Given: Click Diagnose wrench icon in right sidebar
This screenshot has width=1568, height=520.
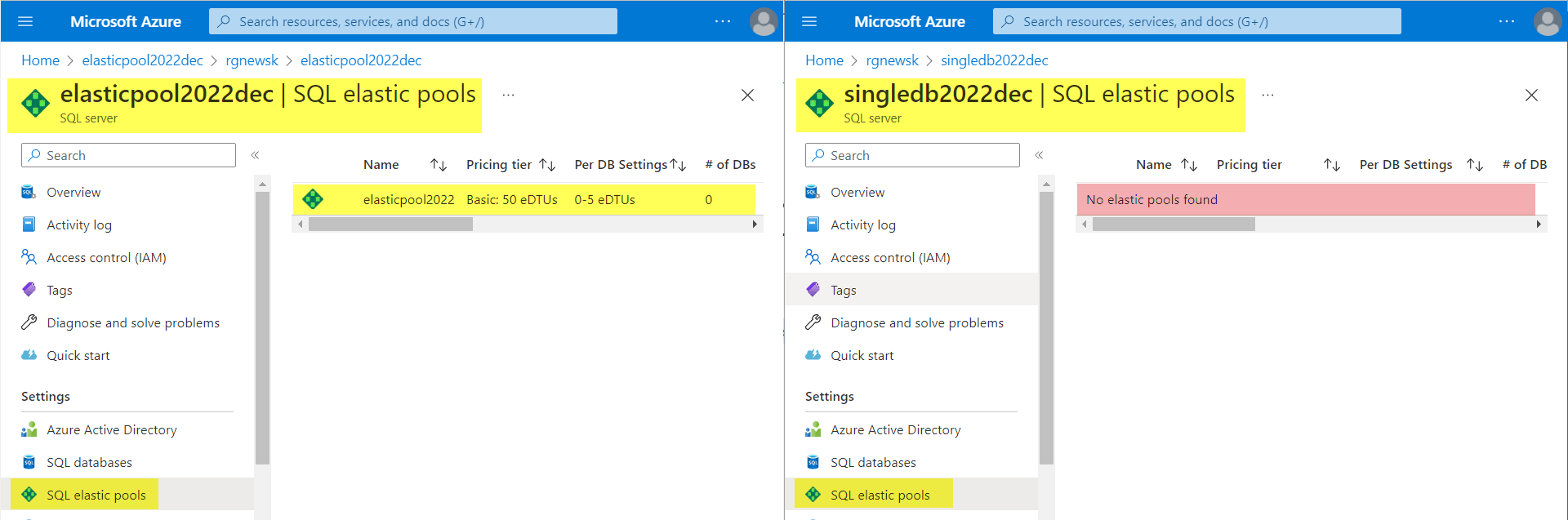Looking at the screenshot, I should pyautogui.click(x=813, y=322).
